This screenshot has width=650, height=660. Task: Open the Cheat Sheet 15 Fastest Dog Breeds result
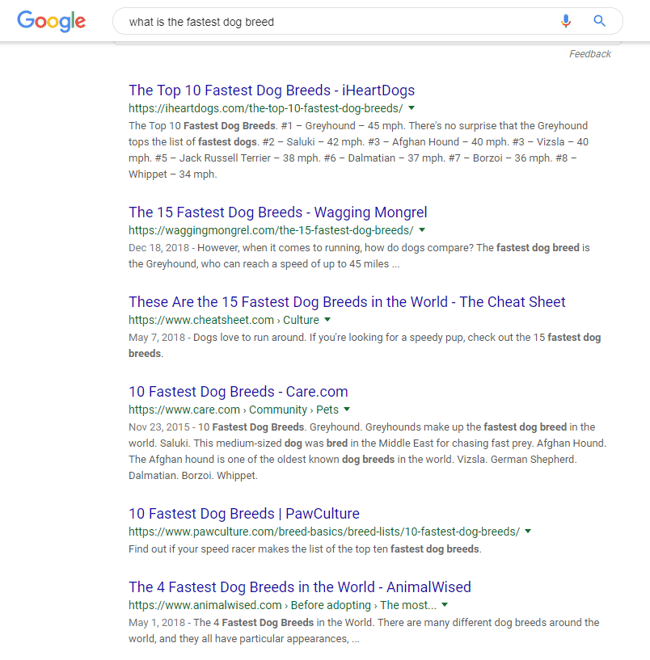[x=347, y=302]
